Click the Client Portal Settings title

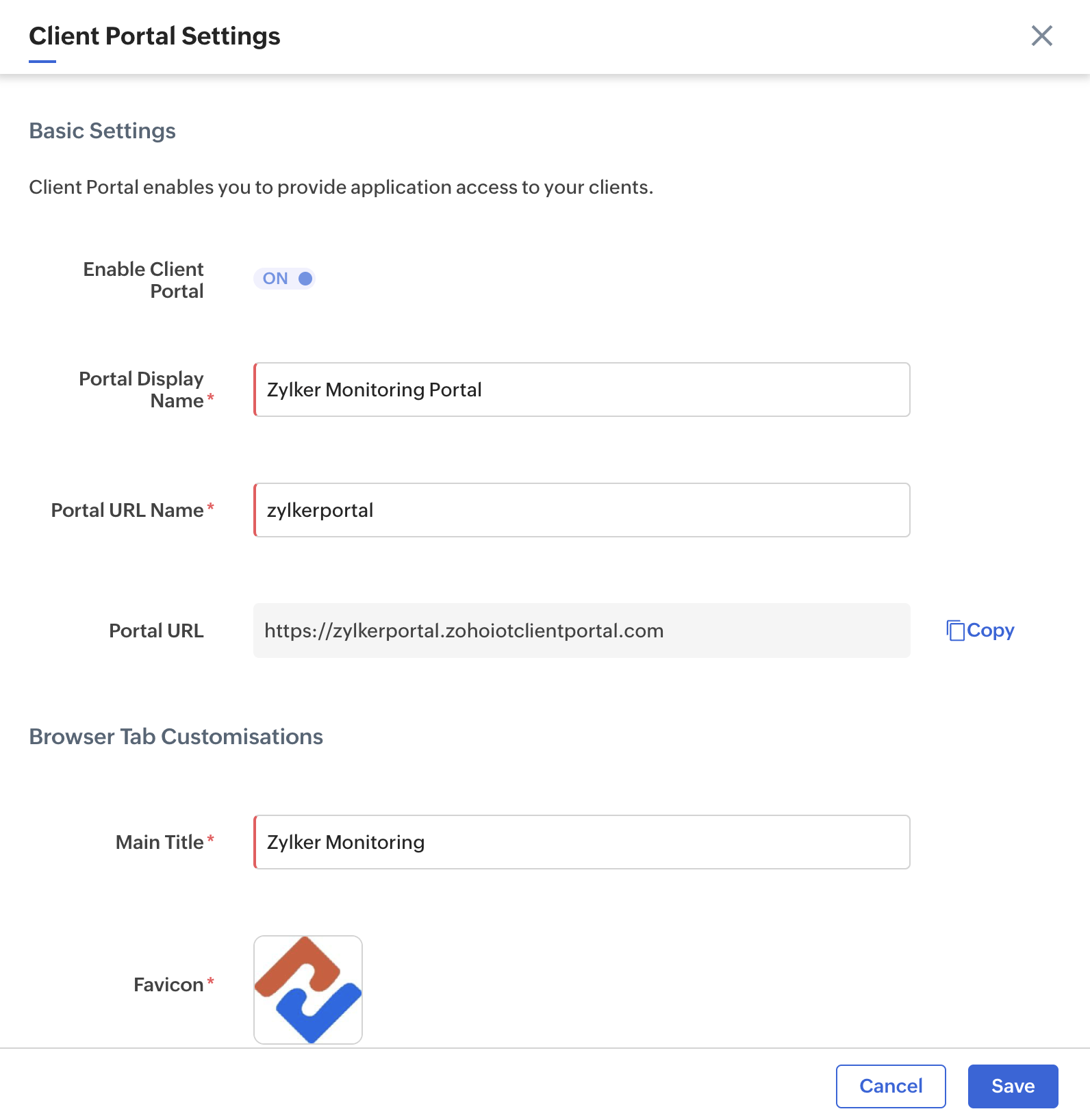pyautogui.click(x=155, y=36)
